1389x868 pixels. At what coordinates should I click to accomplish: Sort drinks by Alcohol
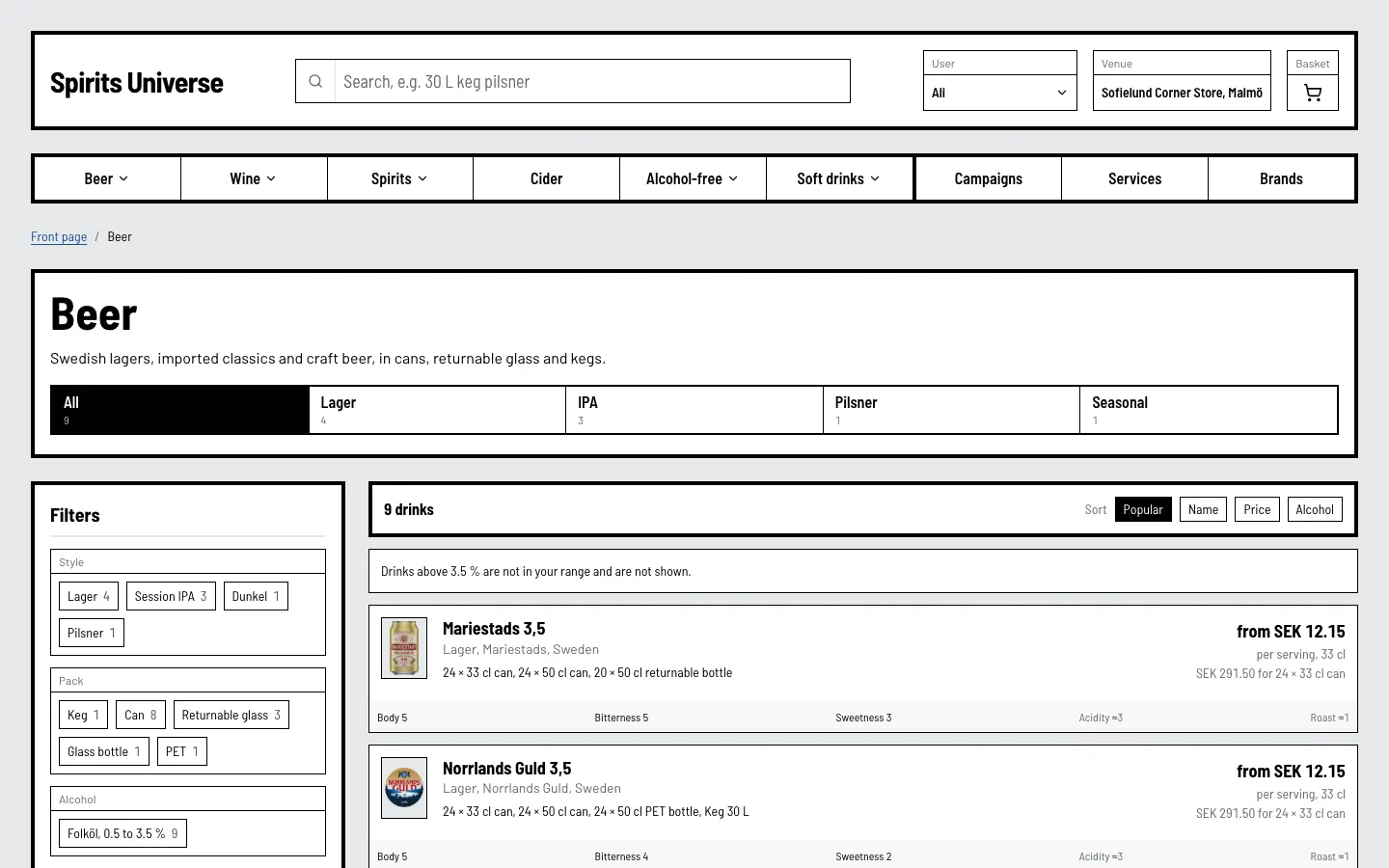[x=1315, y=509]
